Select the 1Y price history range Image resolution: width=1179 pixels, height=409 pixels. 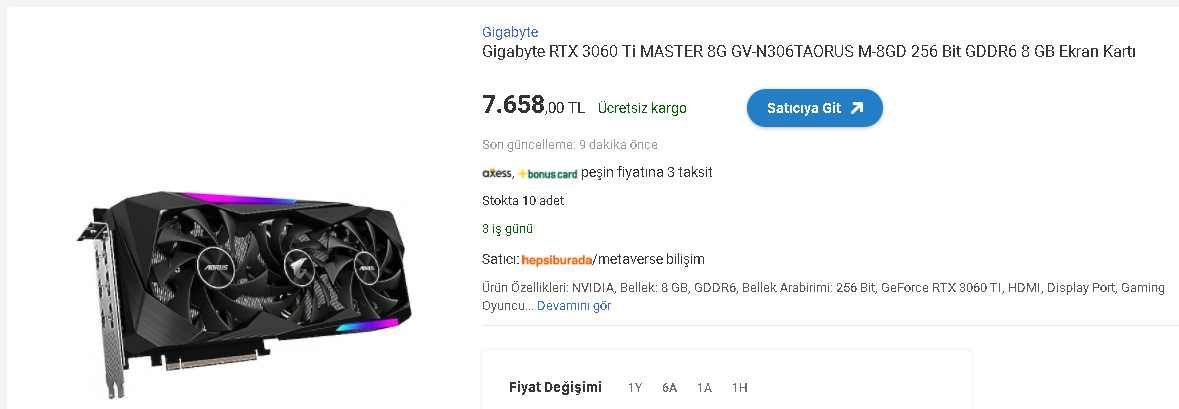(x=635, y=388)
